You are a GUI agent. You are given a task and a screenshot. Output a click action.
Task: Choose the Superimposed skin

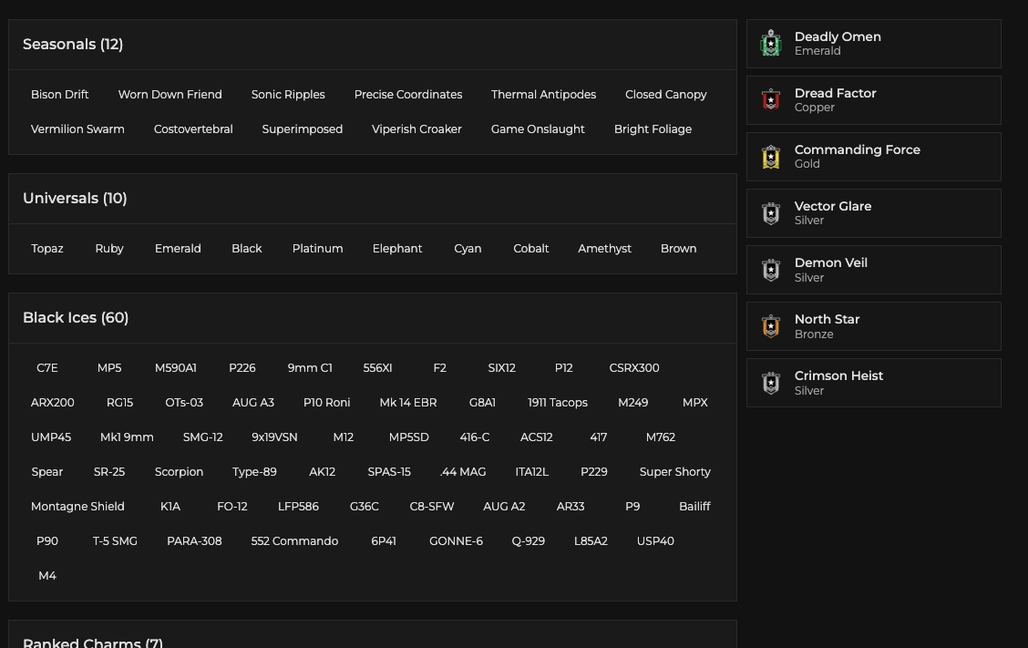(302, 129)
